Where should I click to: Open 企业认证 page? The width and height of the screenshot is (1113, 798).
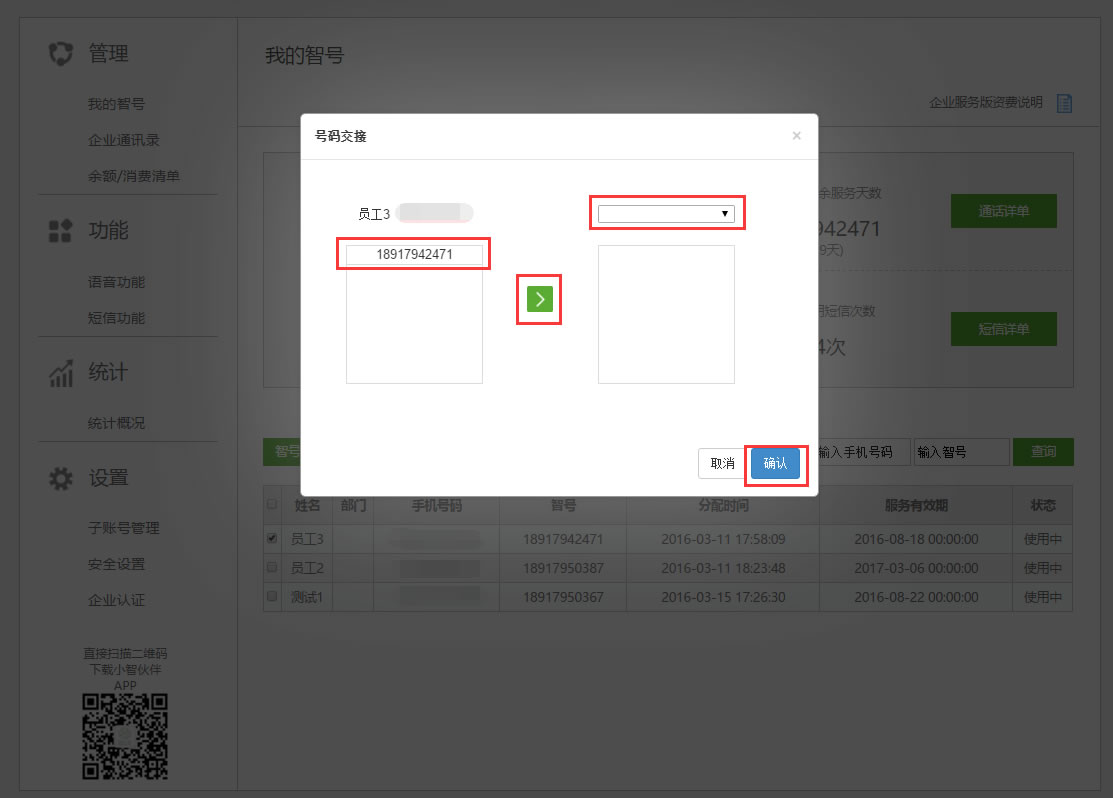click(116, 601)
